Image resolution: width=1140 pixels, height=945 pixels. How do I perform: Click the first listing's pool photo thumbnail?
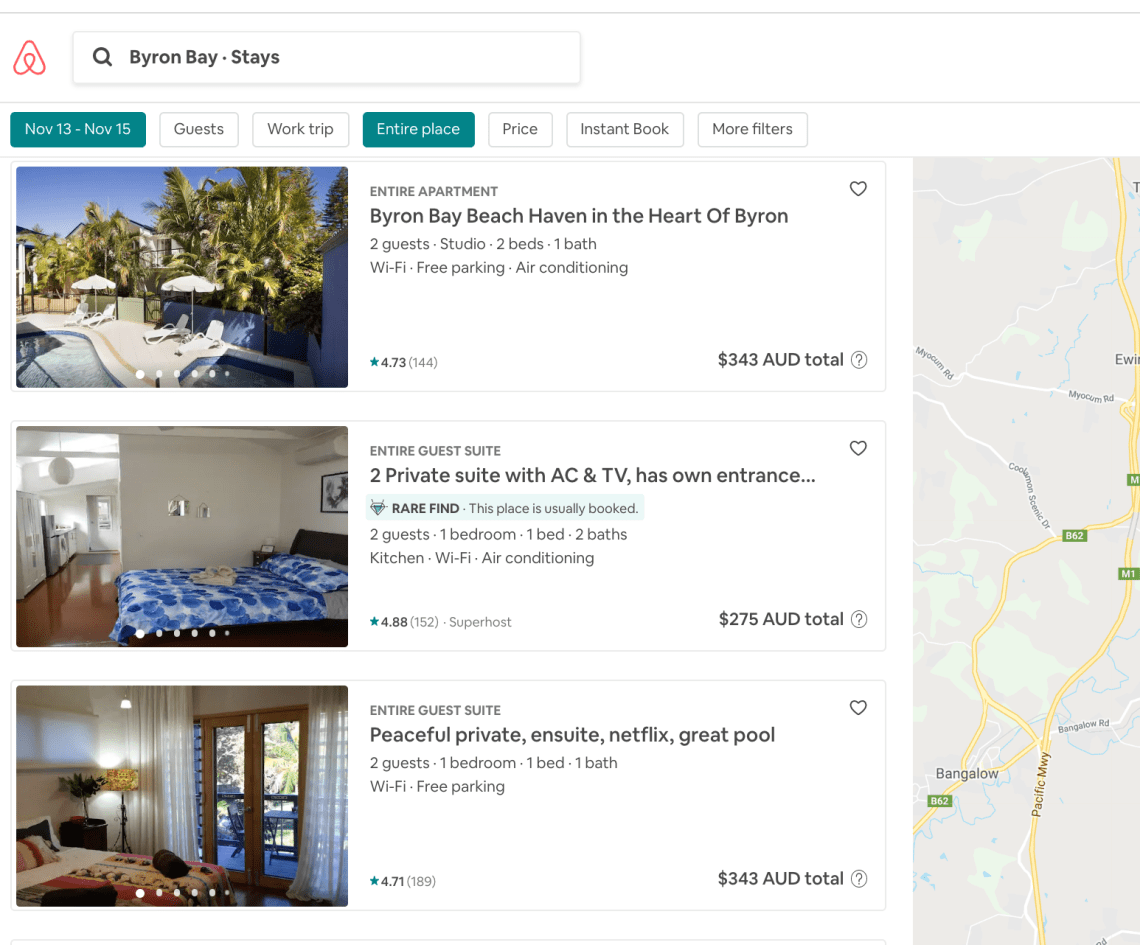(x=181, y=277)
